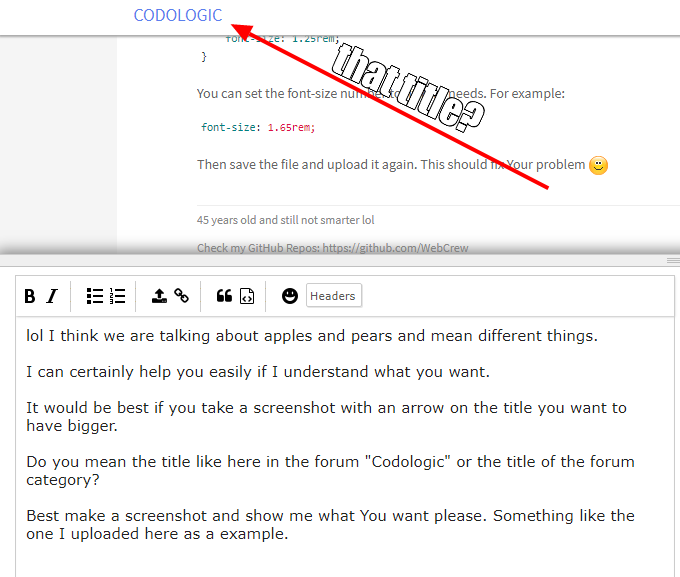Click the editor paragraph starting 'It would be best'
This screenshot has width=680, height=577.
pos(327,416)
